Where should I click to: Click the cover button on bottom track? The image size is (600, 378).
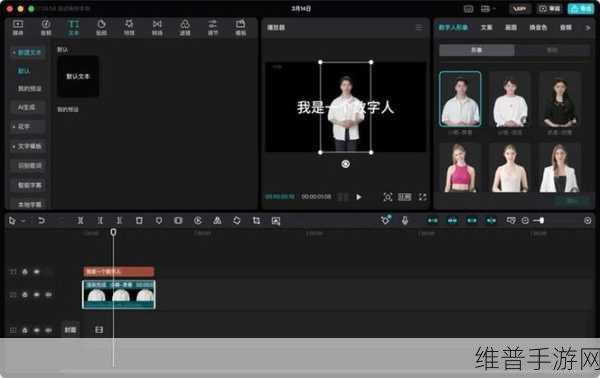tap(70, 330)
